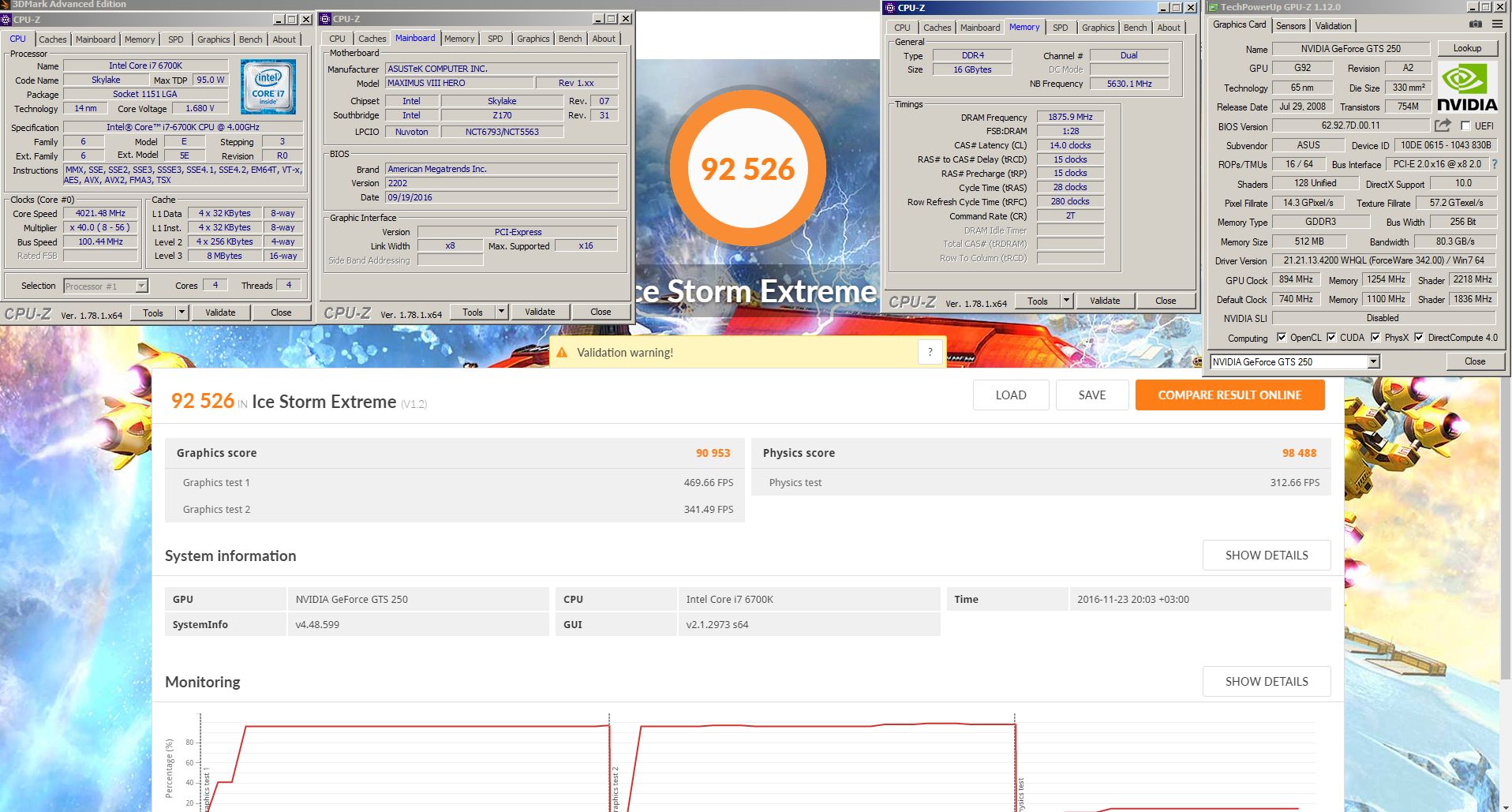This screenshot has width=1512, height=812.
Task: Click the orange 92 526 score circle
Action: click(x=747, y=168)
